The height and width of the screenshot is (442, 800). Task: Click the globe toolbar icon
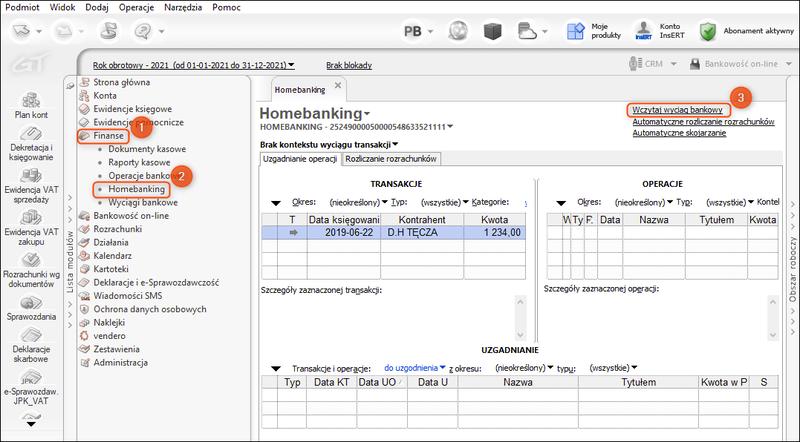[458, 31]
